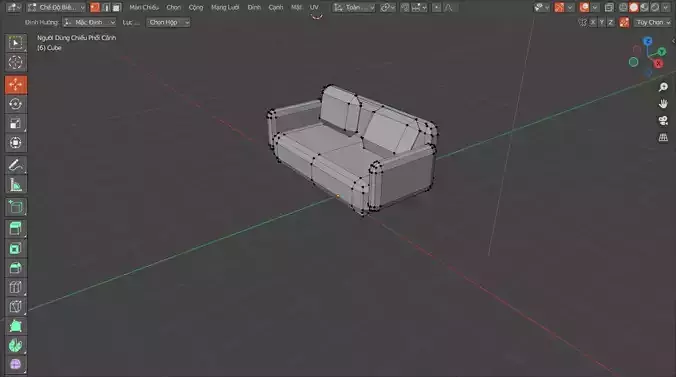Enable edge select mode
Screen dimensions: 676x377
(x=106, y=7)
